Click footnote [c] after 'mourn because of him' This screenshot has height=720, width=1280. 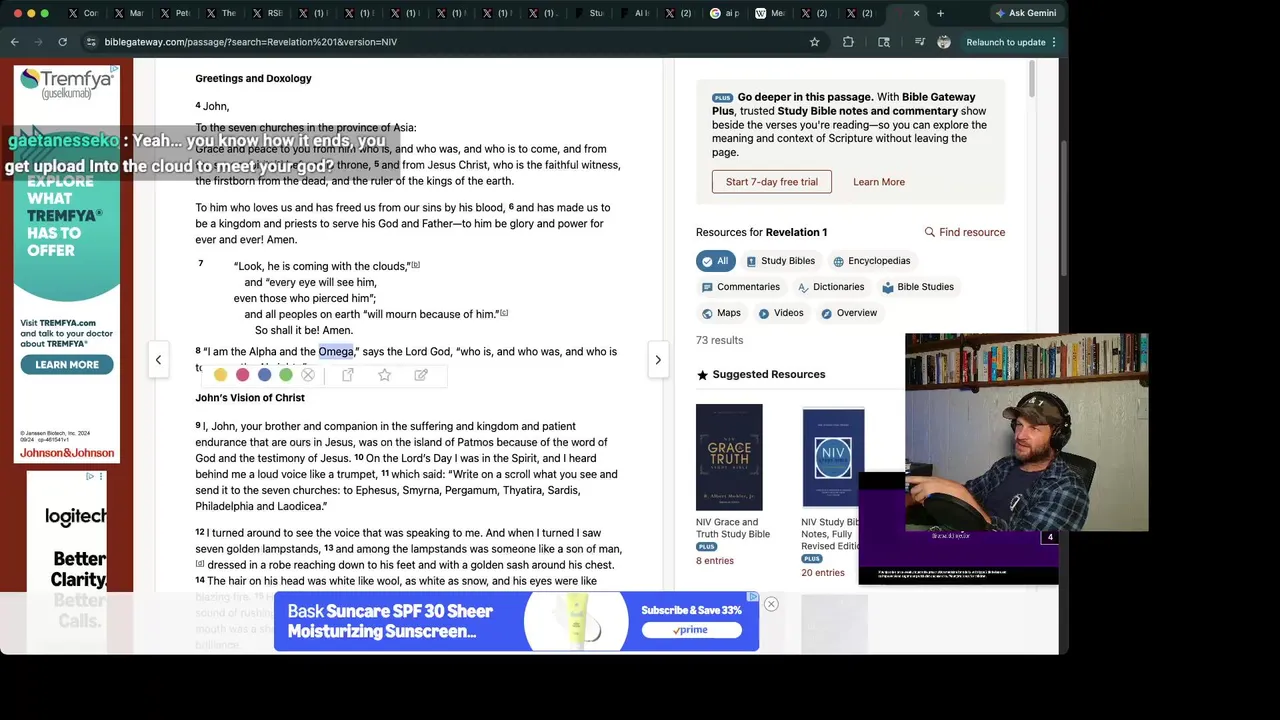click(504, 313)
